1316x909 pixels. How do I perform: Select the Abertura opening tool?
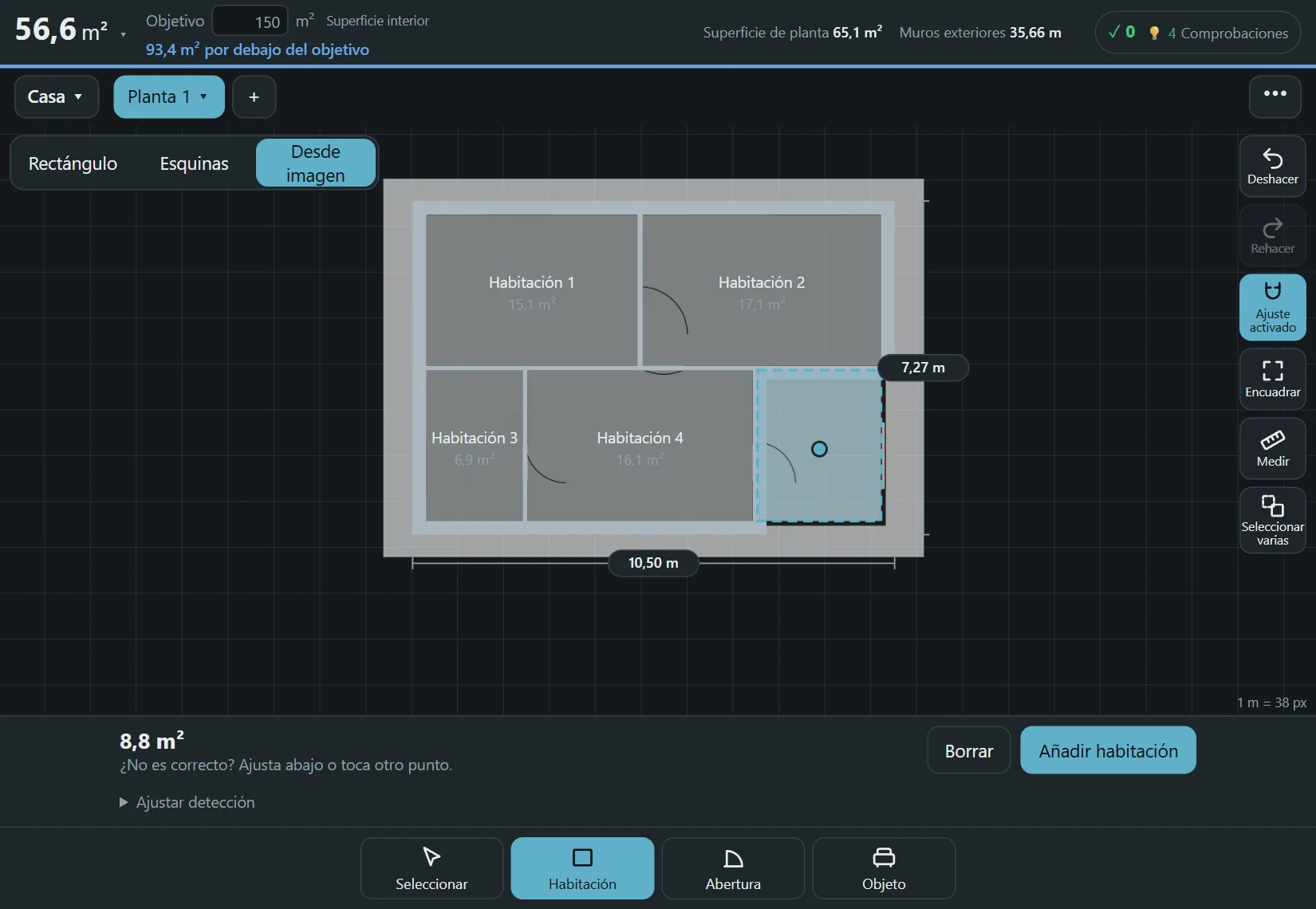733,868
